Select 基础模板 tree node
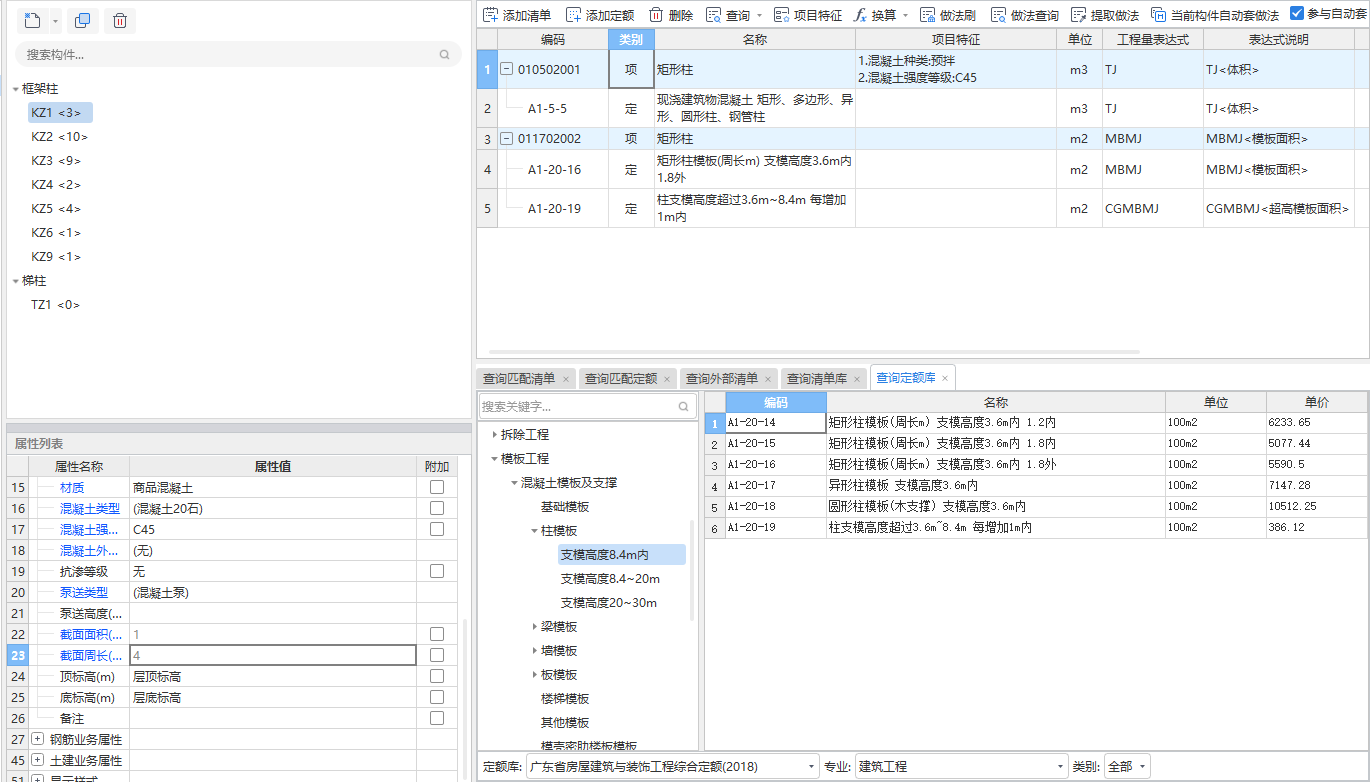Viewport: 1370px width, 782px height. click(565, 507)
